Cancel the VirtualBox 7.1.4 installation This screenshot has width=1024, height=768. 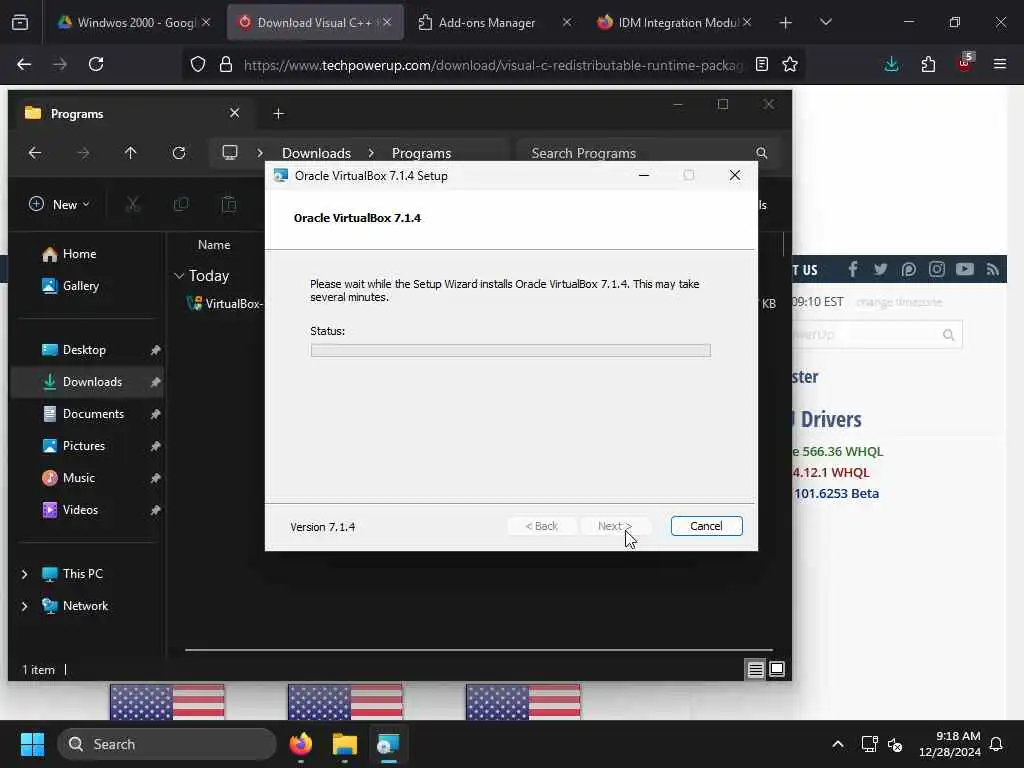707,526
